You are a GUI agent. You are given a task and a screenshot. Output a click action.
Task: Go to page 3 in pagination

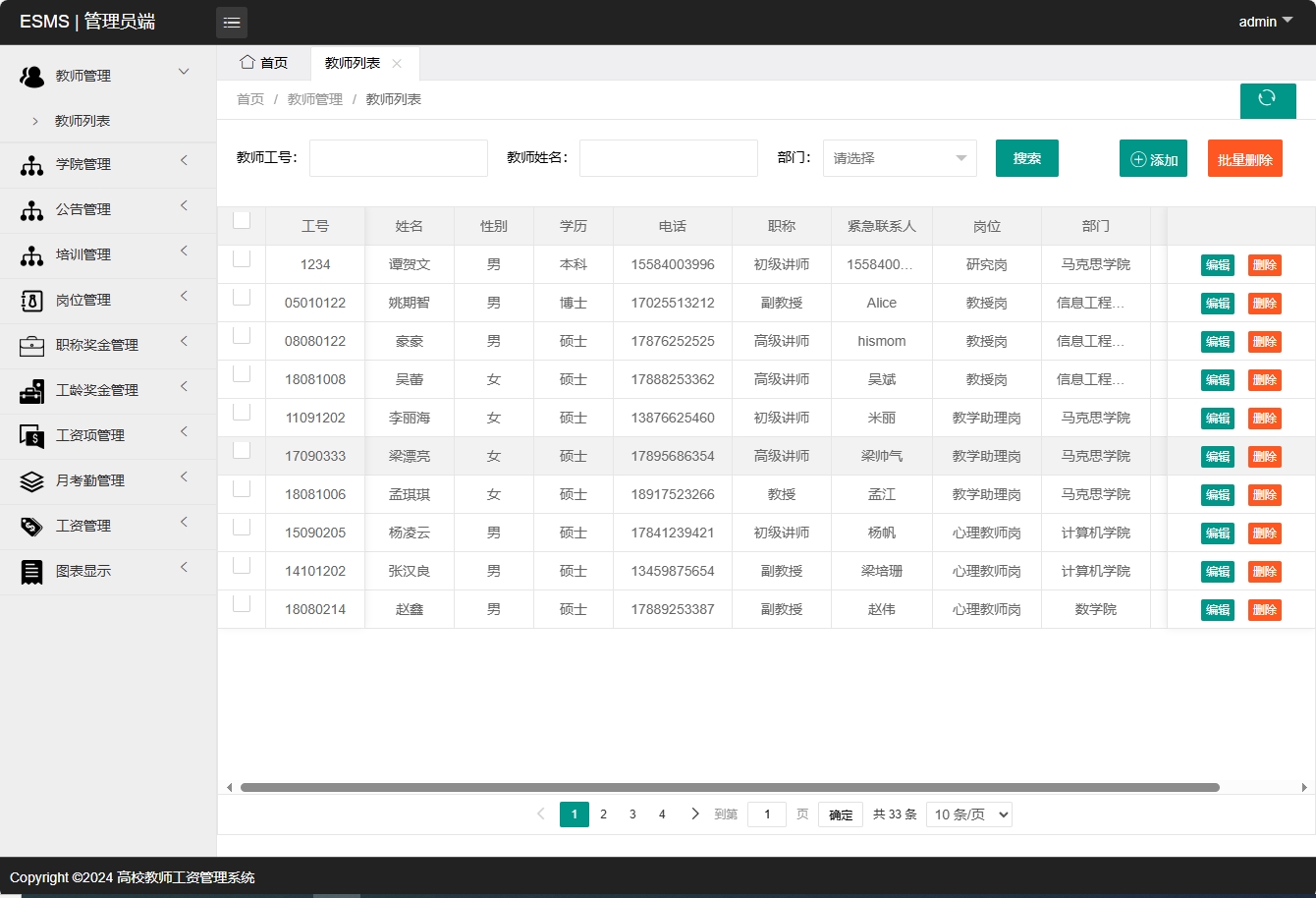632,814
